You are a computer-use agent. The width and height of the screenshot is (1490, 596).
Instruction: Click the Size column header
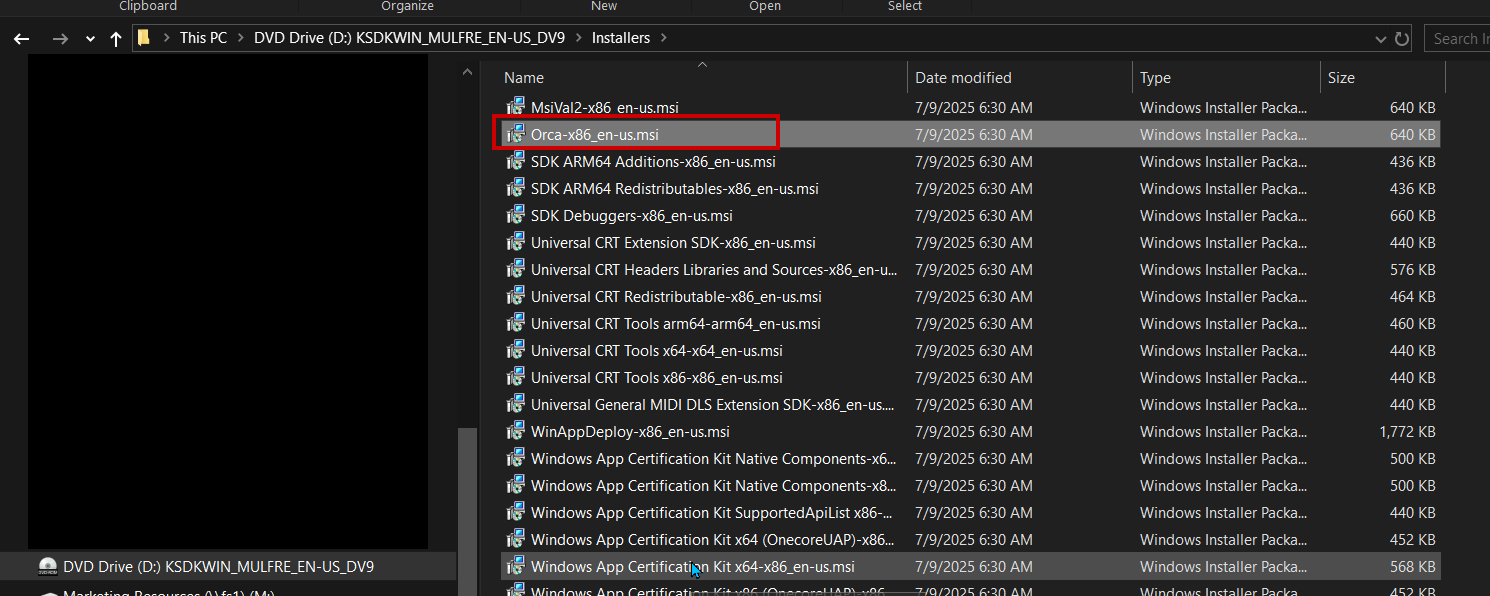click(x=1341, y=78)
